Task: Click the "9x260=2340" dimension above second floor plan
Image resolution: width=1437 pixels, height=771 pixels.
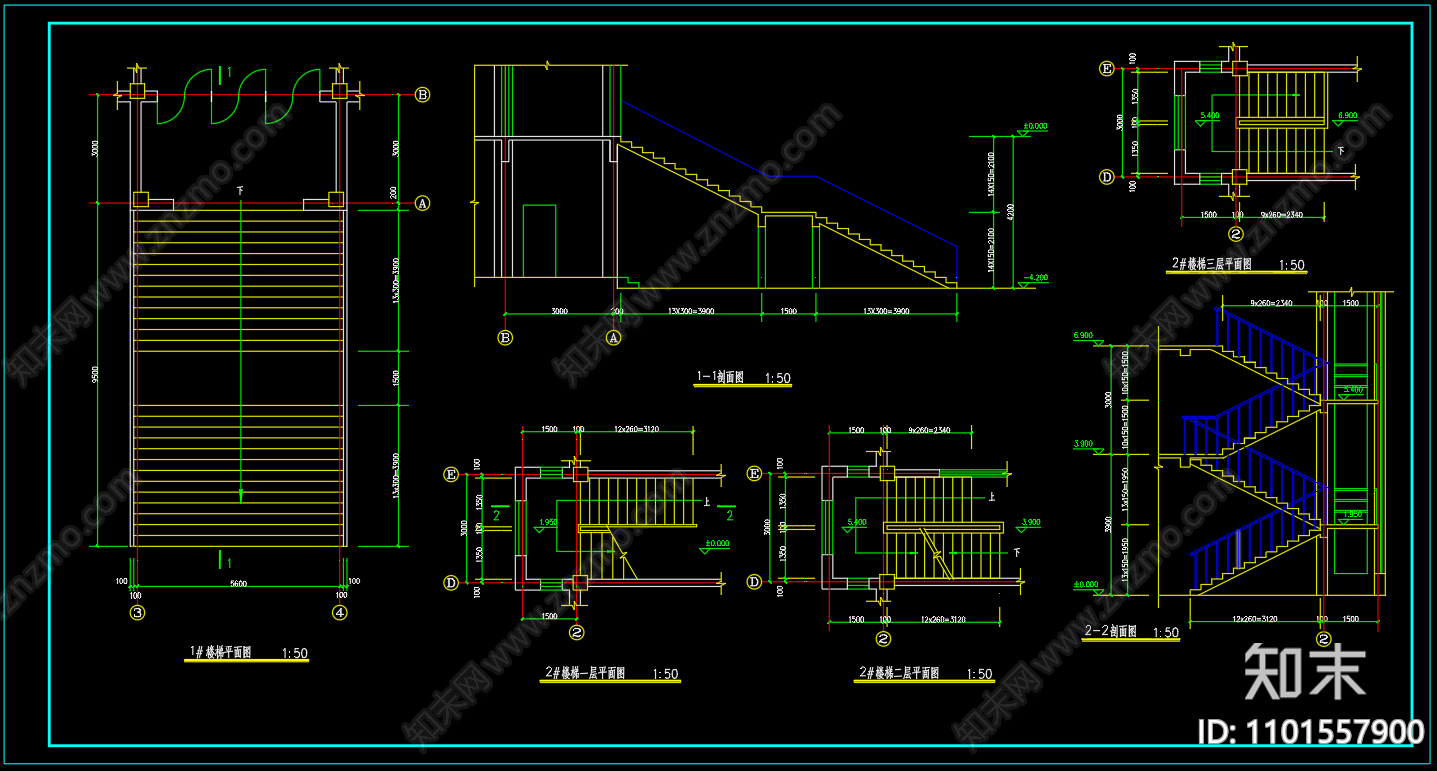Action: [927, 430]
